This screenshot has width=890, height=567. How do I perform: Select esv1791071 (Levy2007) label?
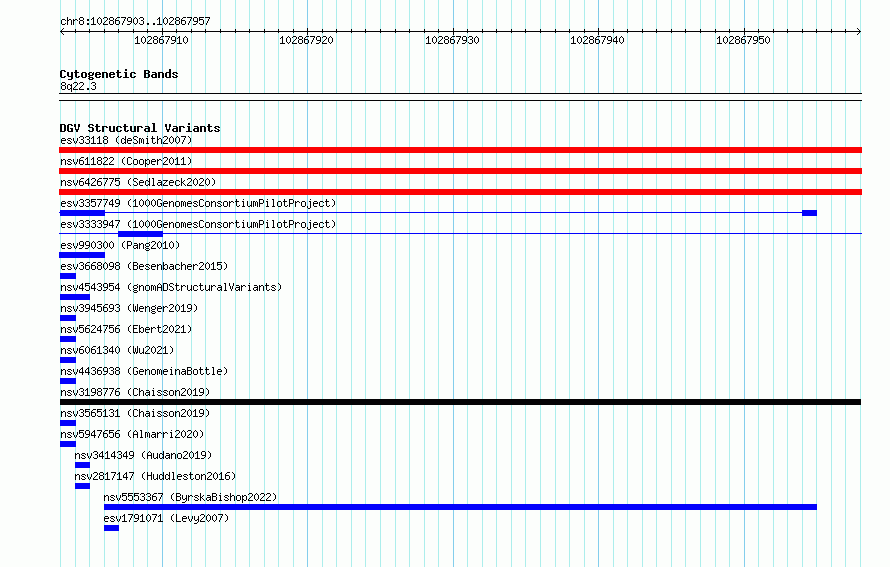click(x=166, y=518)
